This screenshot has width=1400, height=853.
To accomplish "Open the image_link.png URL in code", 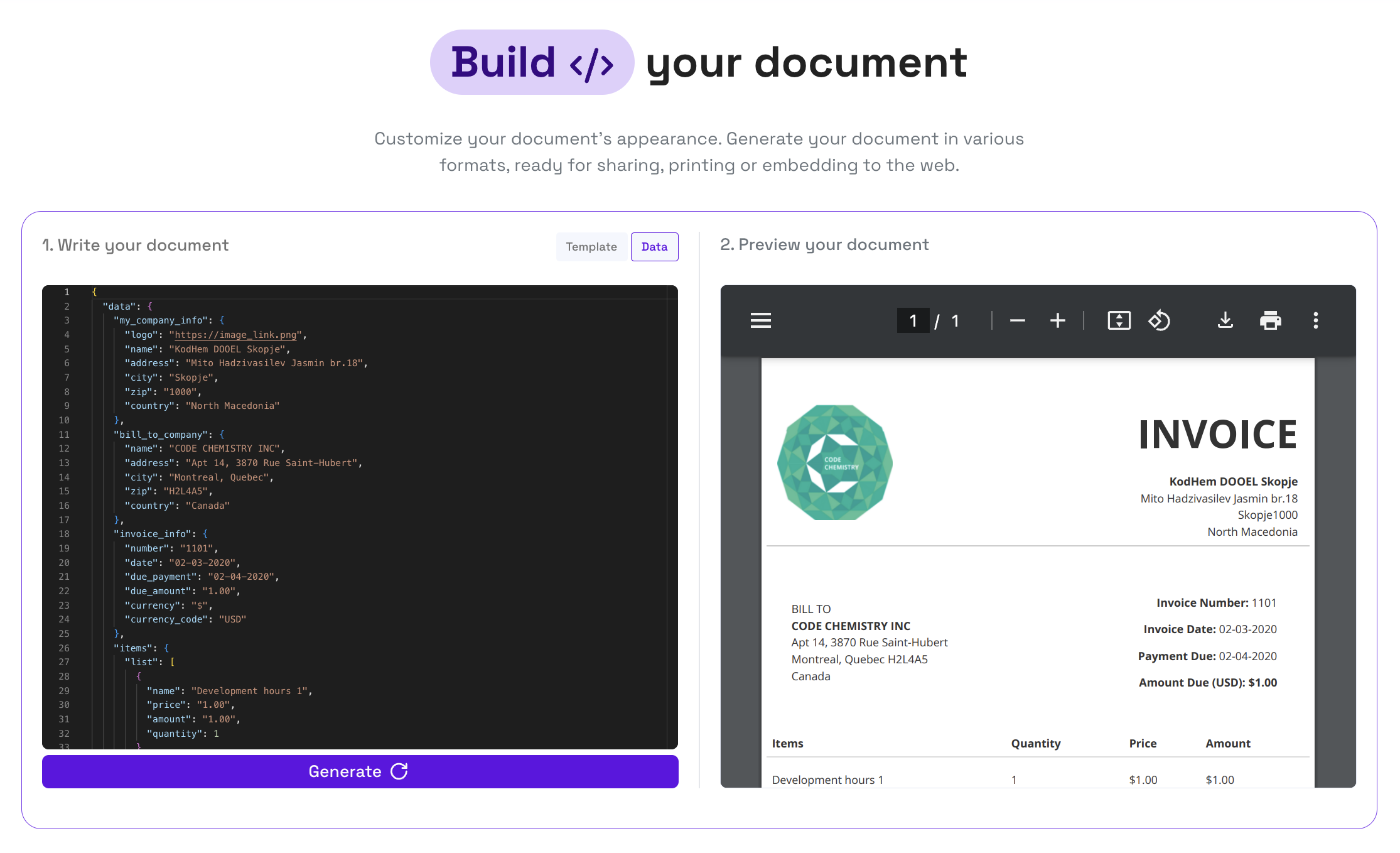I will (x=235, y=335).
